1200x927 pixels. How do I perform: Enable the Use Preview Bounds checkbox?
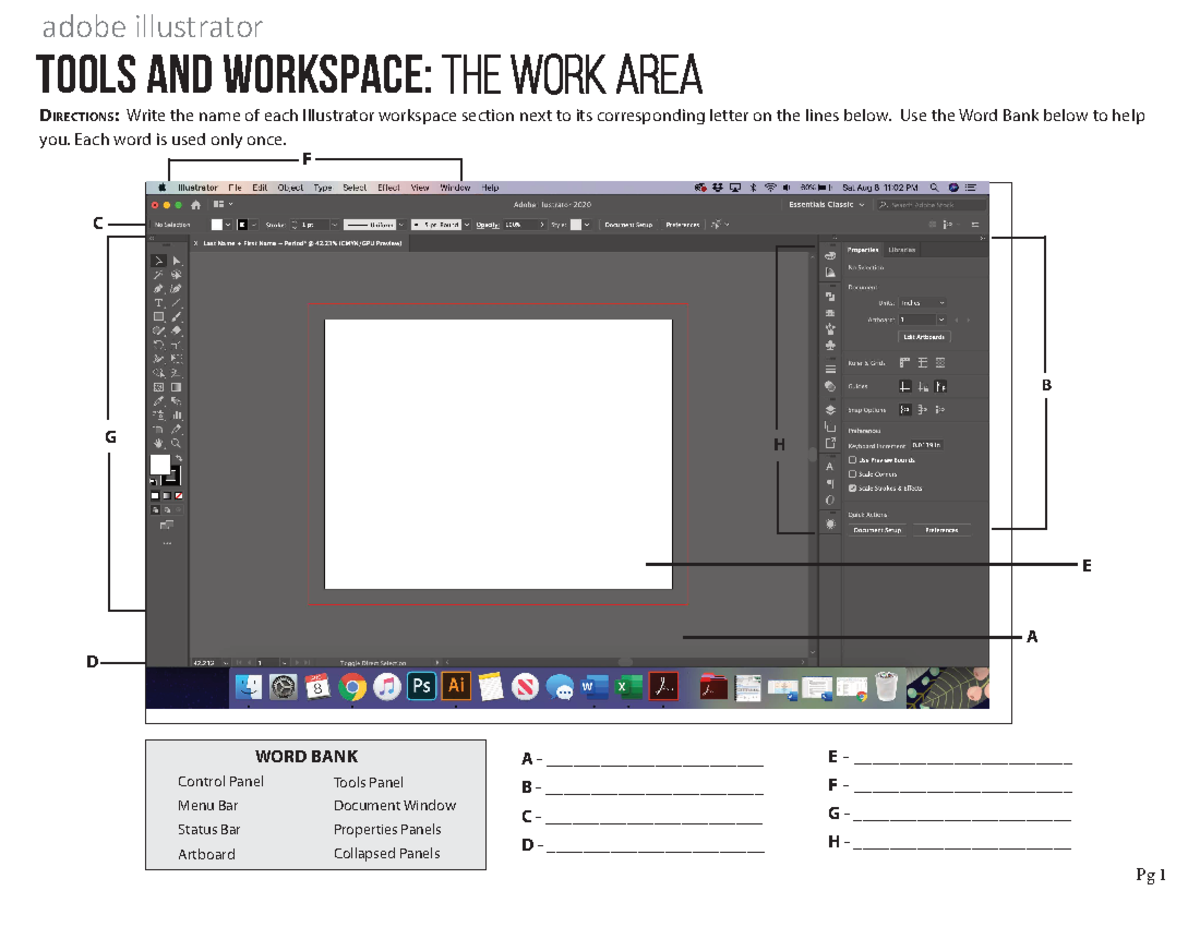pos(852,460)
